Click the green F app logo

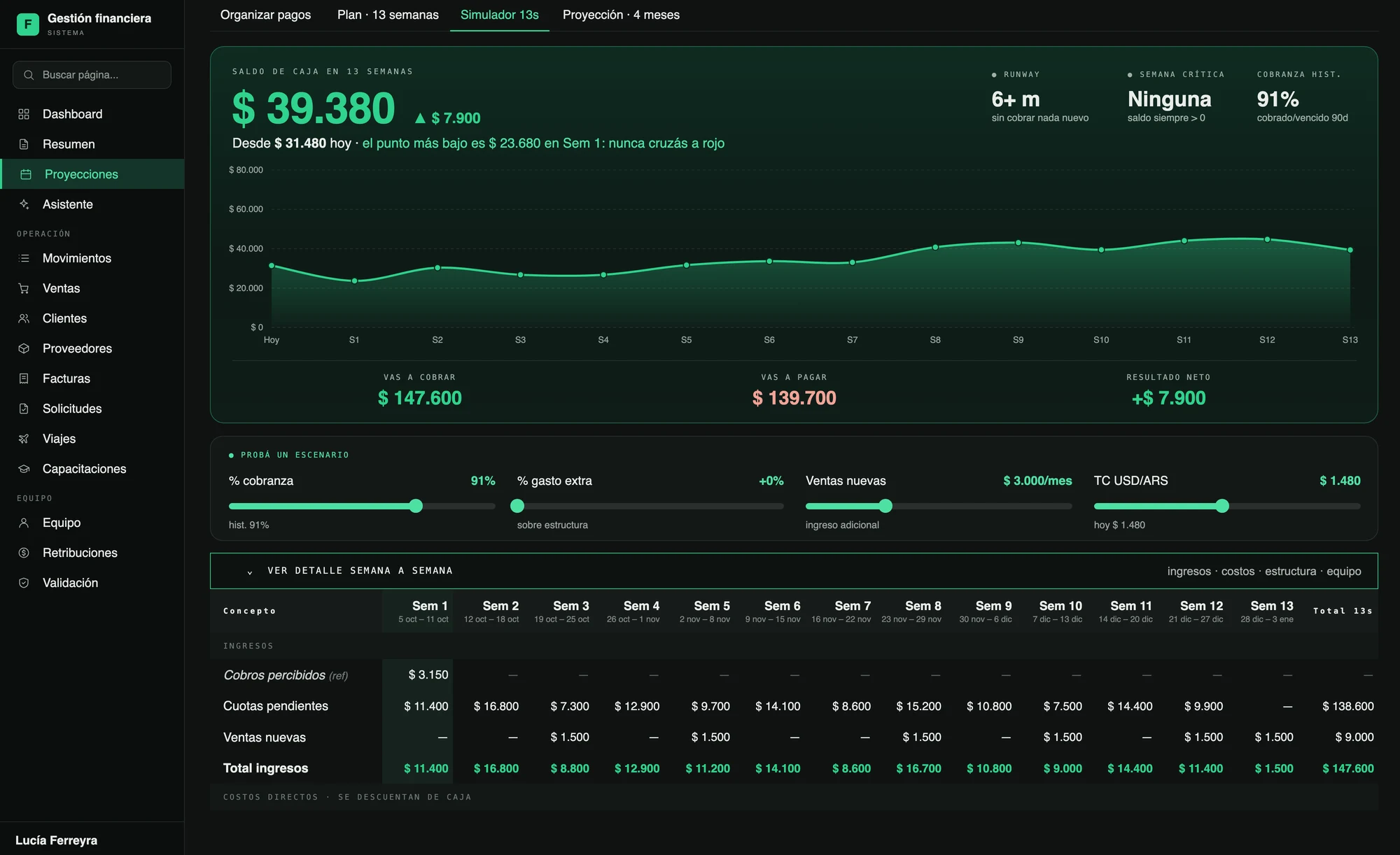[28, 24]
